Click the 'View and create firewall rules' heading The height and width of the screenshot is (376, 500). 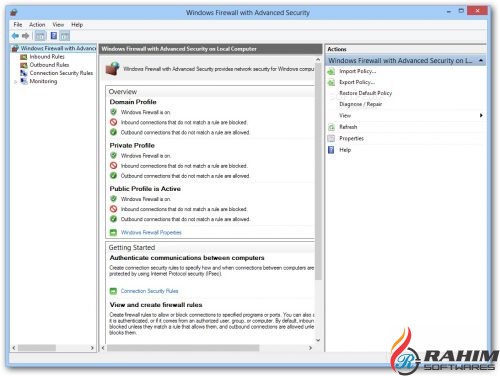click(156, 305)
